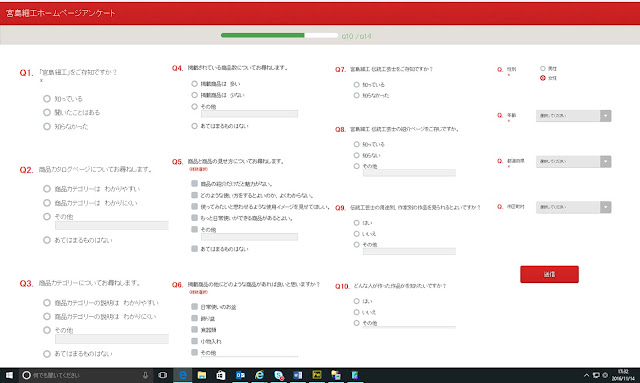Screen dimensions: 640x383
Task: Select Q10 いいえ option
Action: pos(357,312)
